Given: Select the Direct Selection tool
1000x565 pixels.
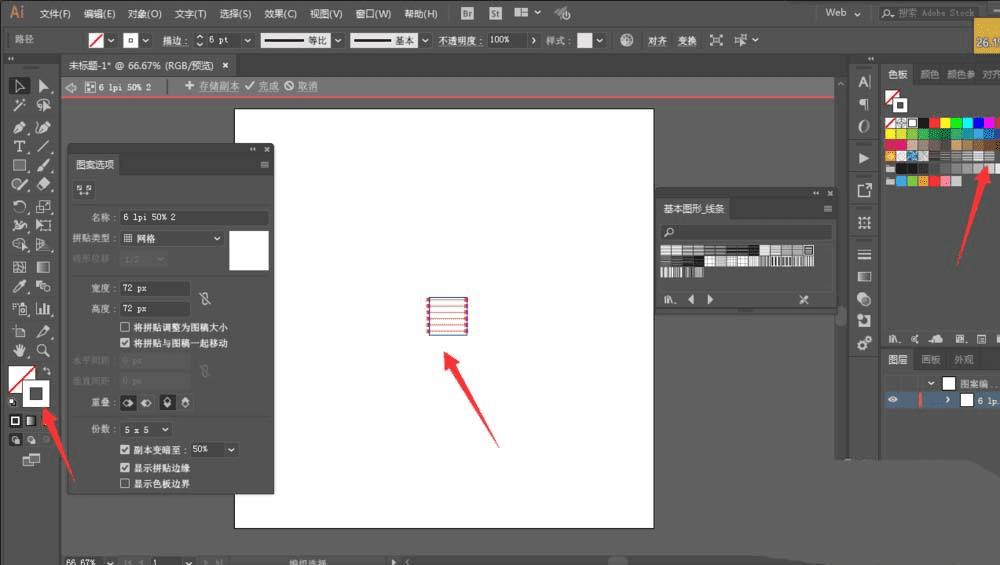Looking at the screenshot, I should pyautogui.click(x=43, y=85).
